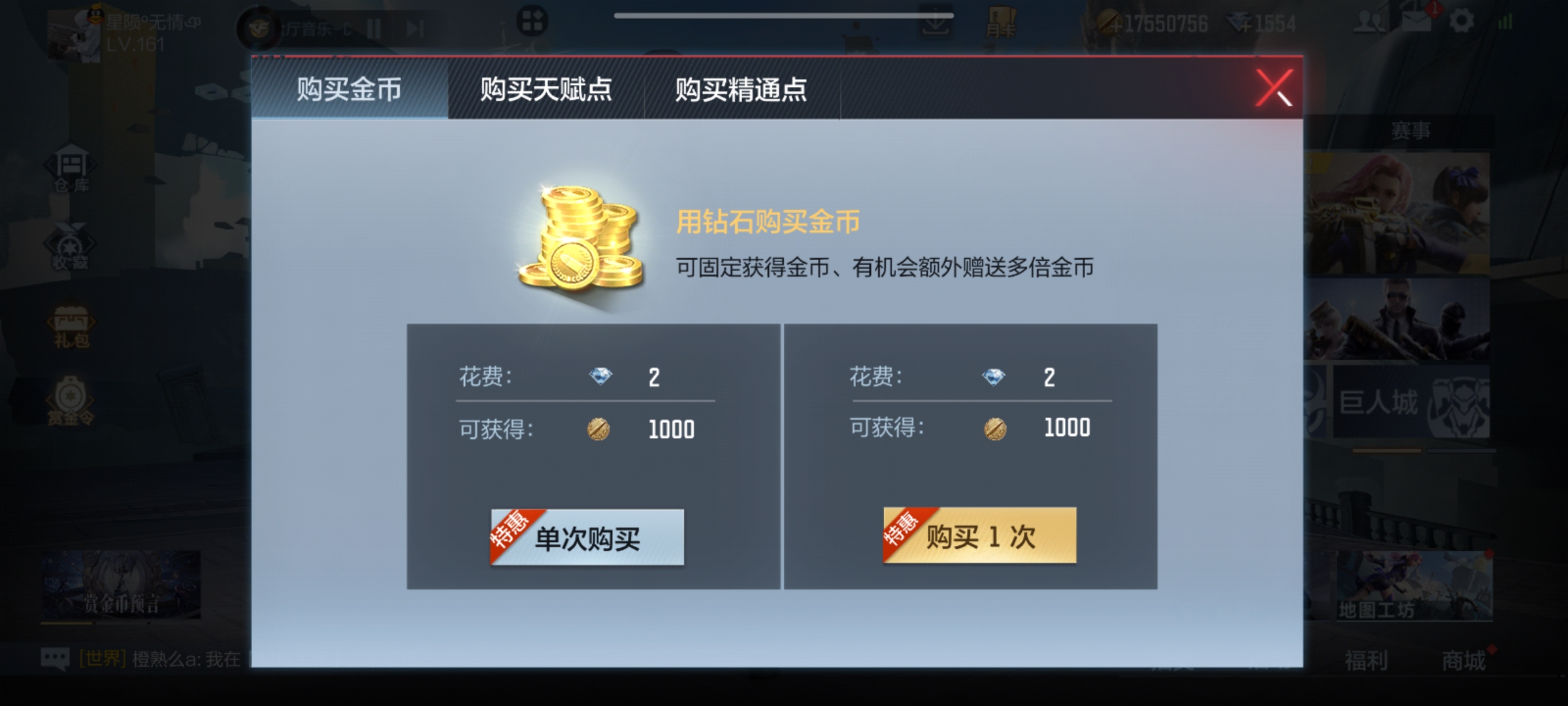1568x706 pixels.
Task: Open the 巨人城 mode banner
Action: 1410,401
